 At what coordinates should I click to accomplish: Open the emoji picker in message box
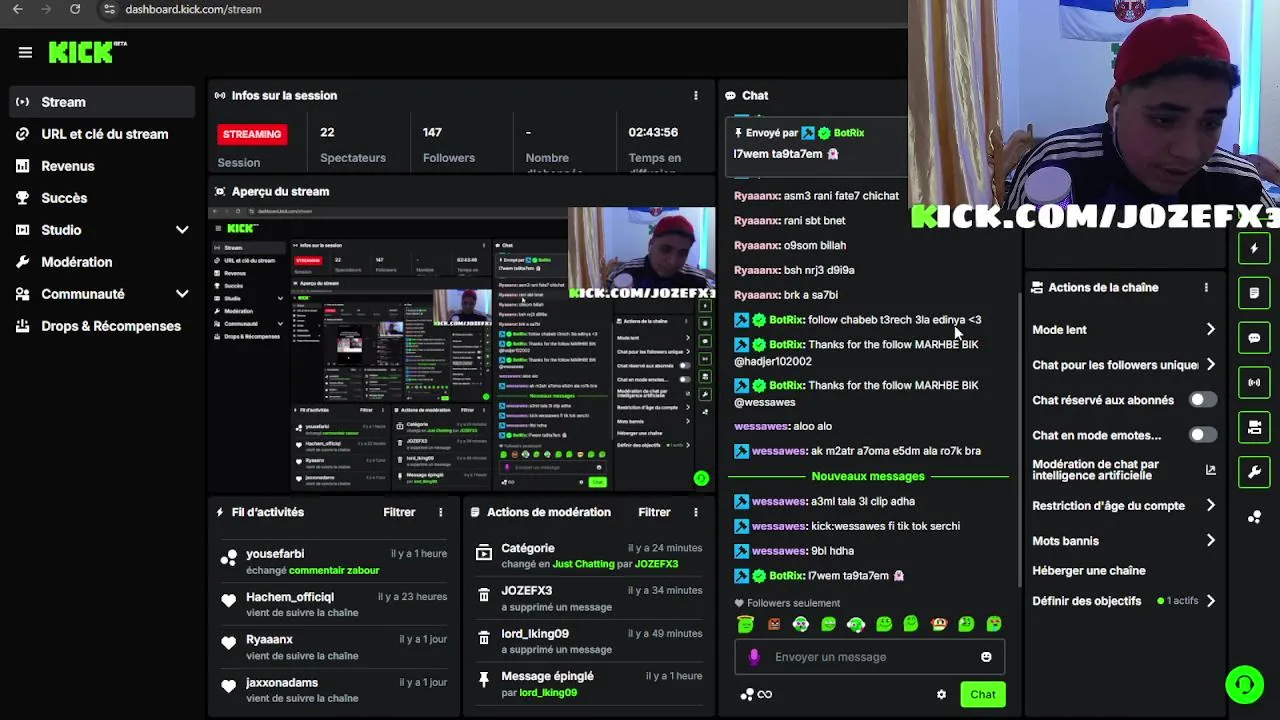[x=986, y=657]
